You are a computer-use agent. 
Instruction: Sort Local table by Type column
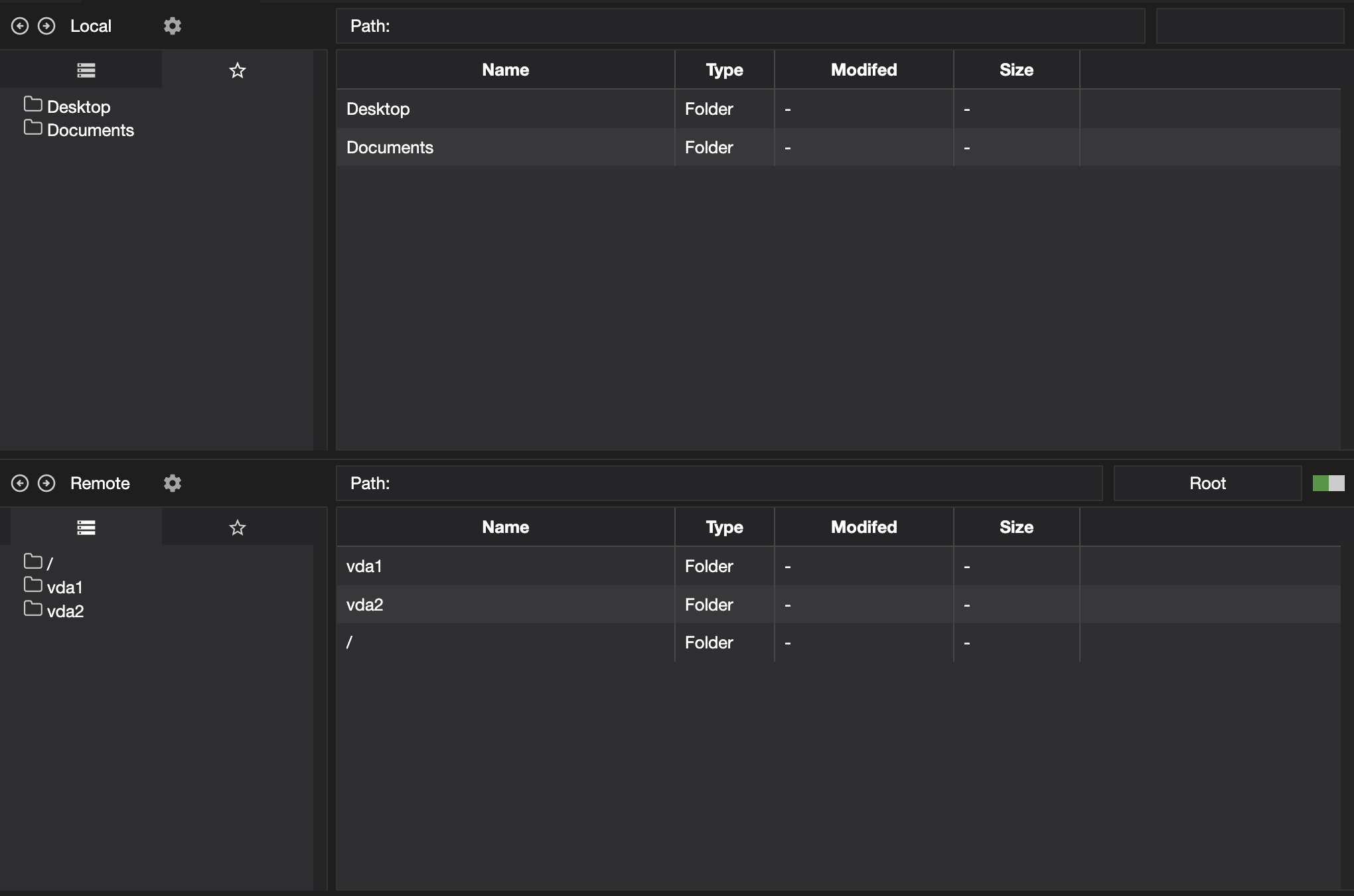pos(725,70)
